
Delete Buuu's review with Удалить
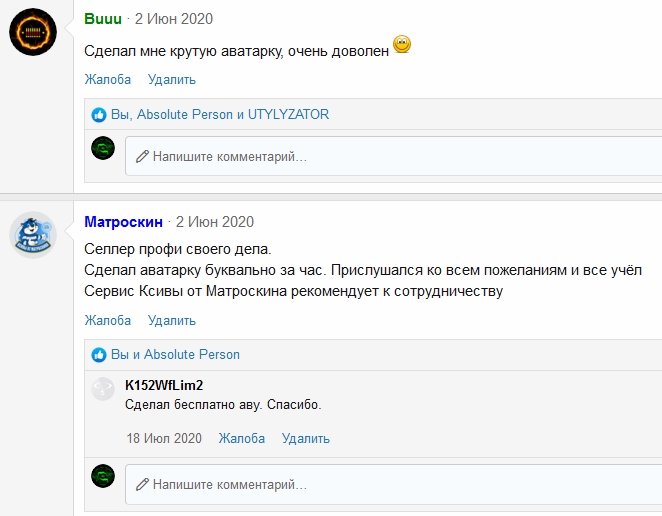pos(172,79)
